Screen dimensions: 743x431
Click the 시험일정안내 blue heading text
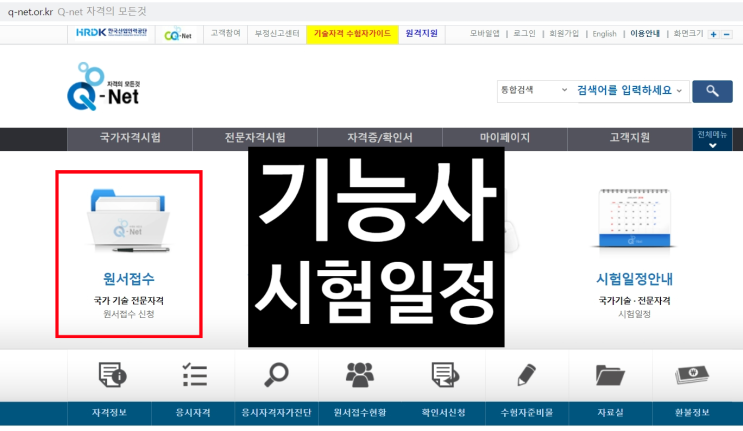[x=634, y=279]
